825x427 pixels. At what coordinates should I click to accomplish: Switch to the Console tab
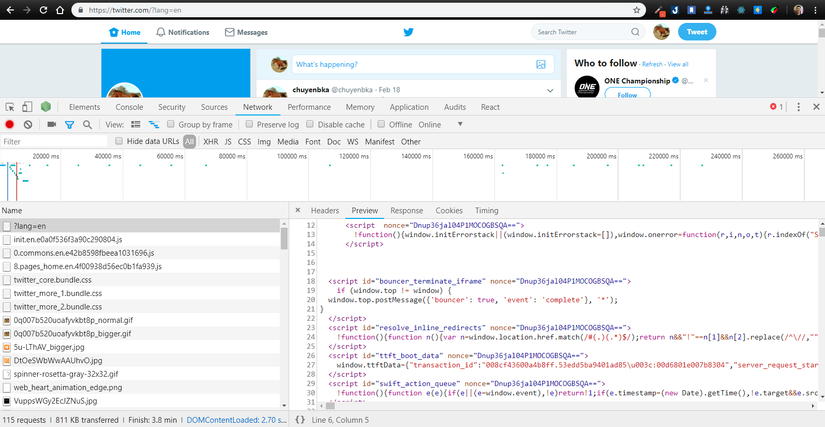(129, 107)
